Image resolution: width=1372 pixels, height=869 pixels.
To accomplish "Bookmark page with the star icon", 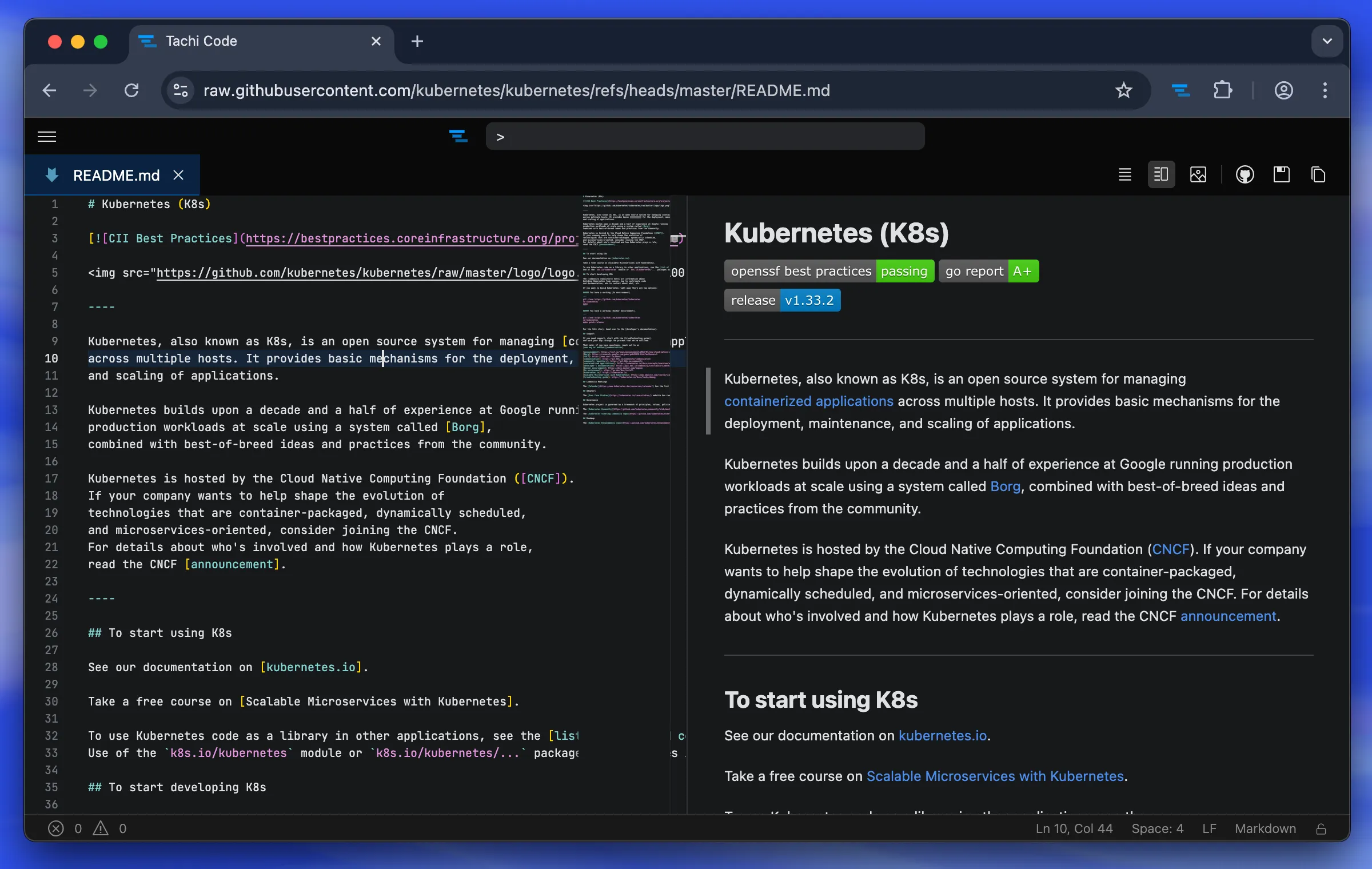I will 1123,90.
